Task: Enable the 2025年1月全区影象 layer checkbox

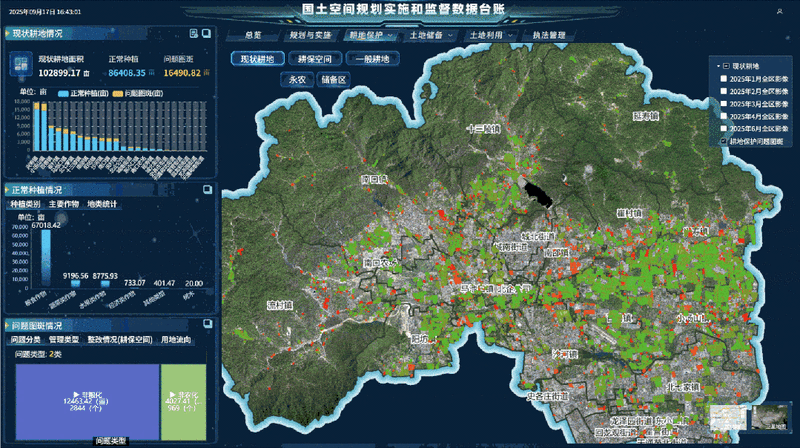Action: pyautogui.click(x=723, y=78)
